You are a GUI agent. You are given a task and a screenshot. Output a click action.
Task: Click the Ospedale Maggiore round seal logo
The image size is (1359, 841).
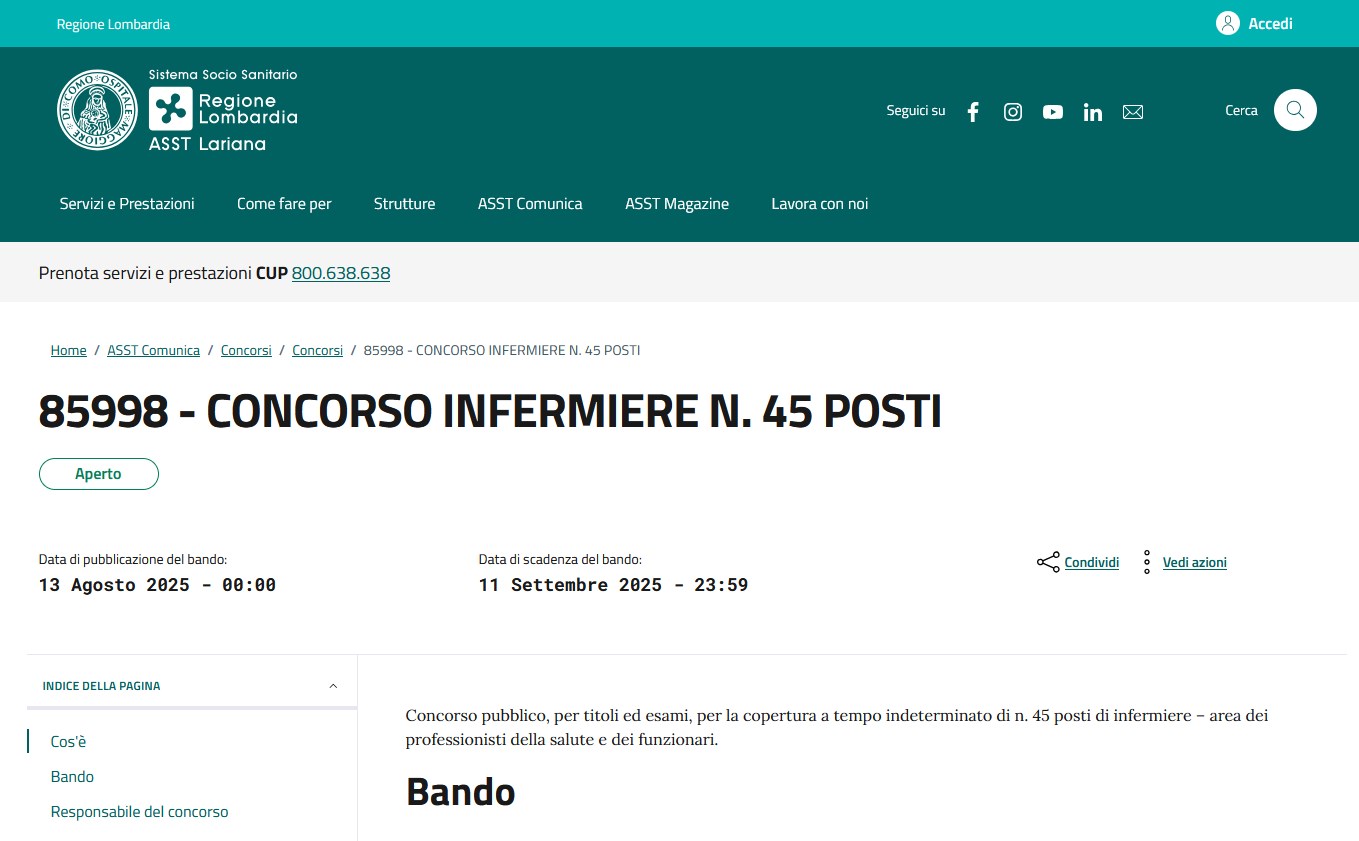(x=97, y=110)
